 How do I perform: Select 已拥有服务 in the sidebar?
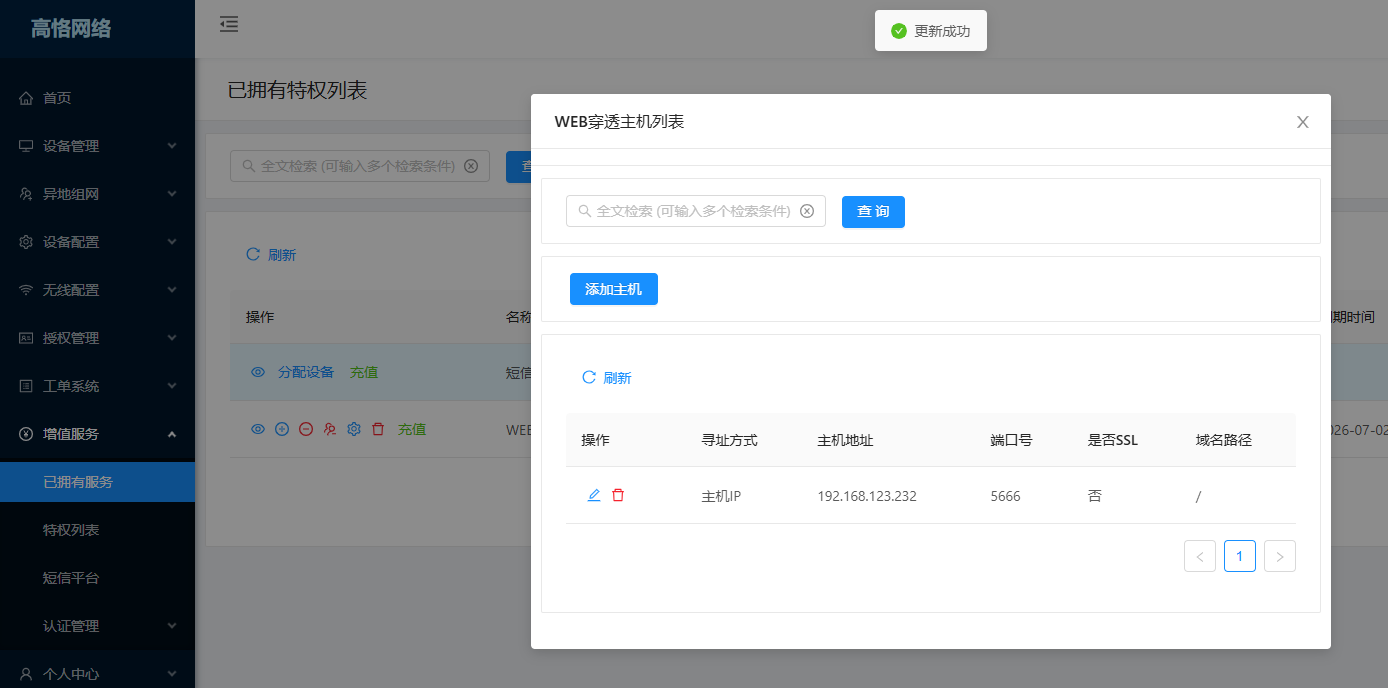click(97, 482)
